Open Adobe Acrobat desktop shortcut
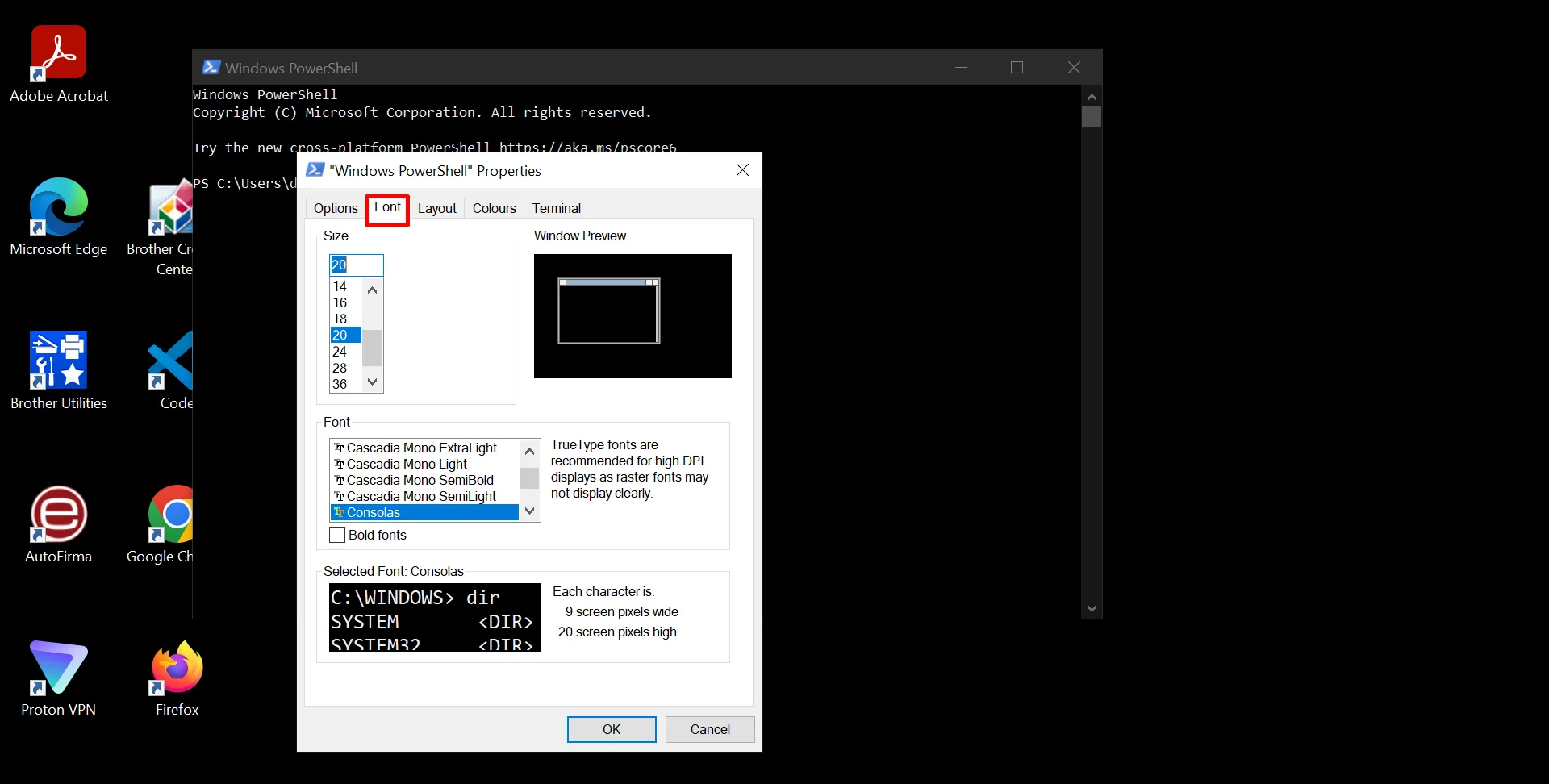The image size is (1549, 784). coord(58,54)
